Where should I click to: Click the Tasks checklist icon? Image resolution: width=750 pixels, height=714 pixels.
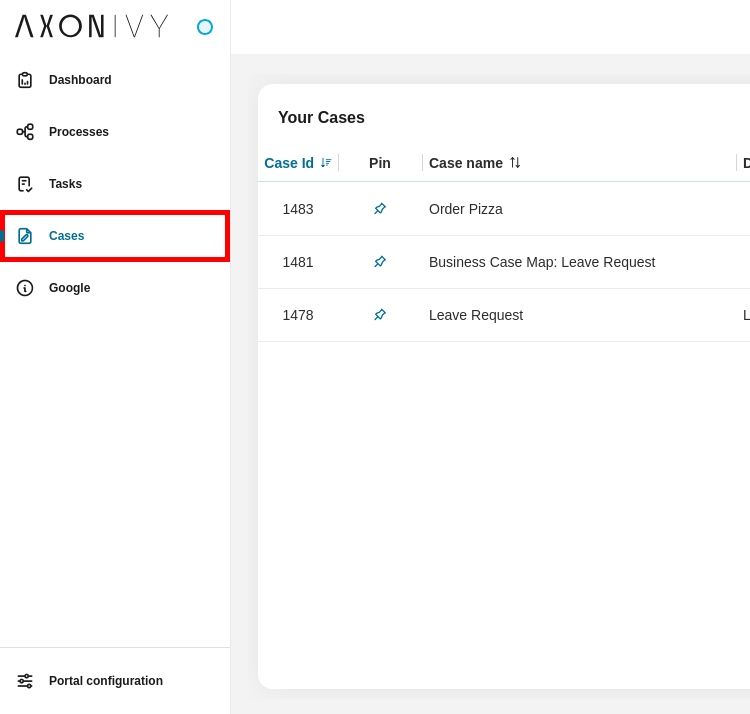(25, 184)
